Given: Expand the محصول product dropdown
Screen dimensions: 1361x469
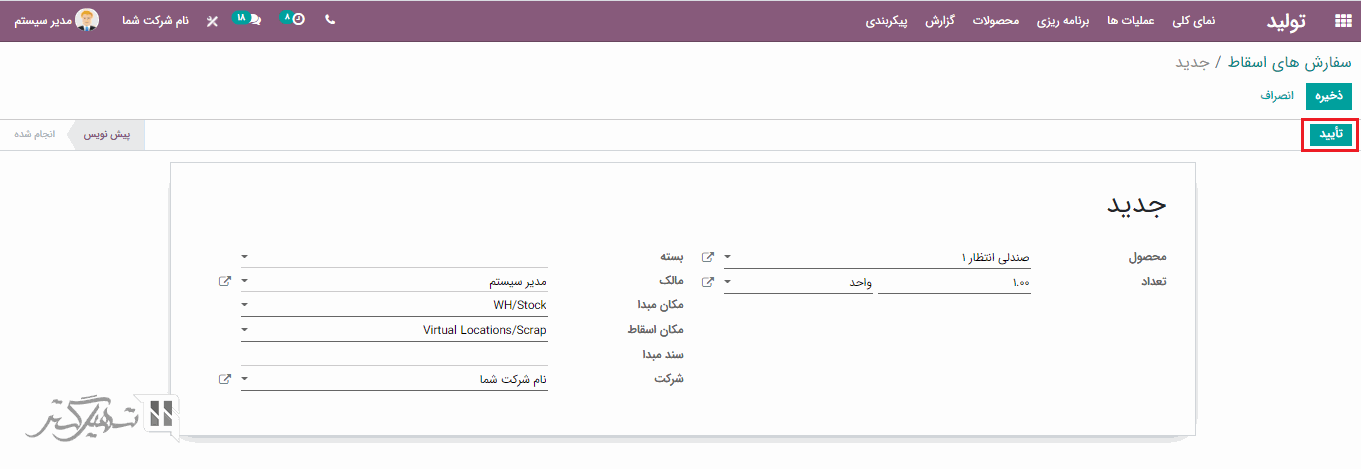Looking at the screenshot, I should tap(727, 257).
